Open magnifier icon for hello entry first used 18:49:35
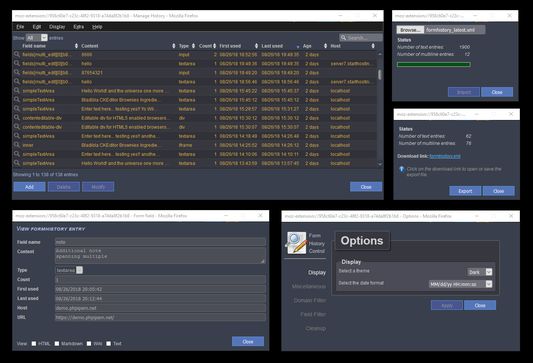The image size is (533, 363). point(17,63)
